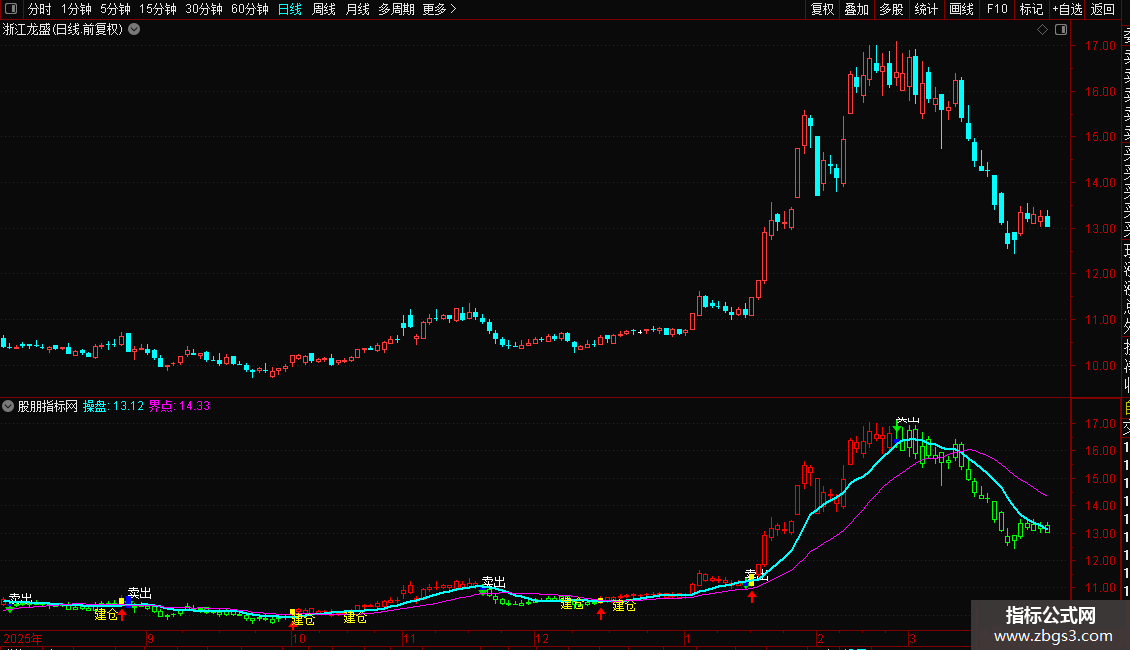1130x650 pixels.
Task: Select the 60分钟 period tab
Action: 250,9
